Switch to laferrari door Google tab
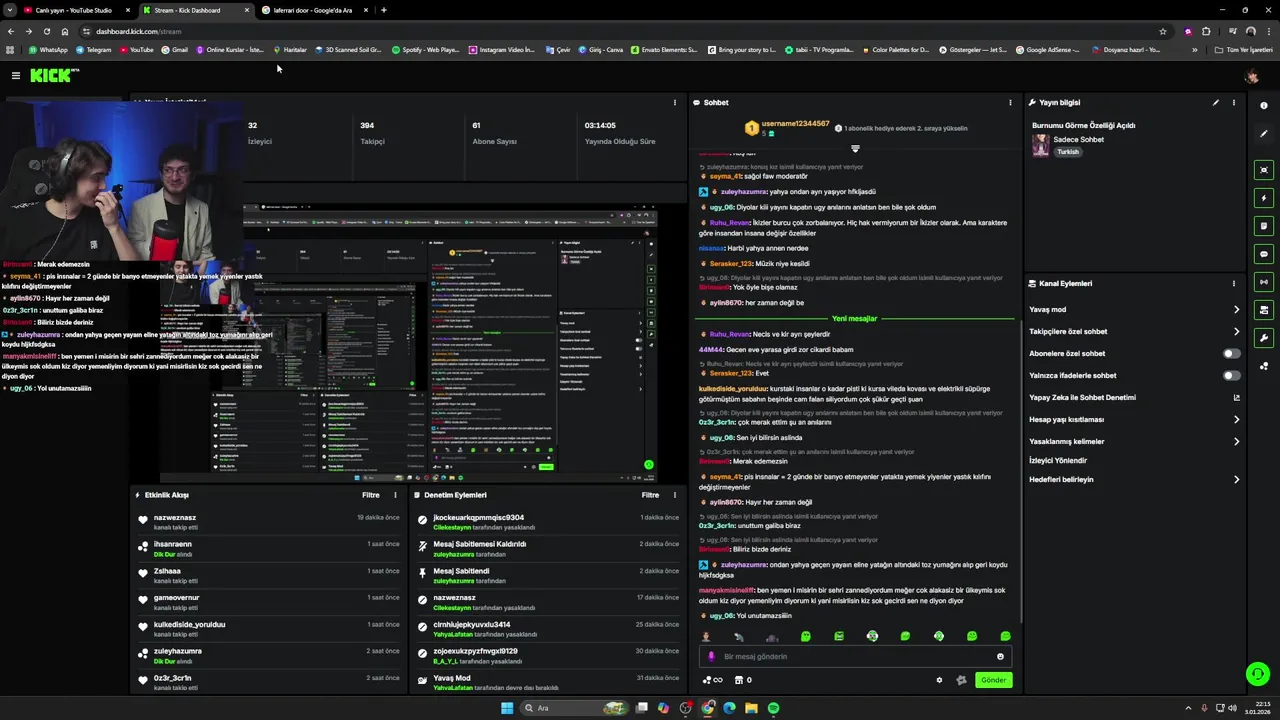Image resolution: width=1280 pixels, height=720 pixels. pos(313,10)
